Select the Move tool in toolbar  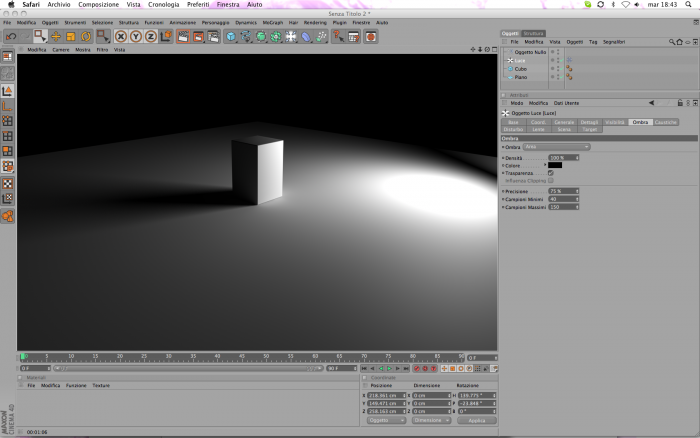[x=56, y=37]
